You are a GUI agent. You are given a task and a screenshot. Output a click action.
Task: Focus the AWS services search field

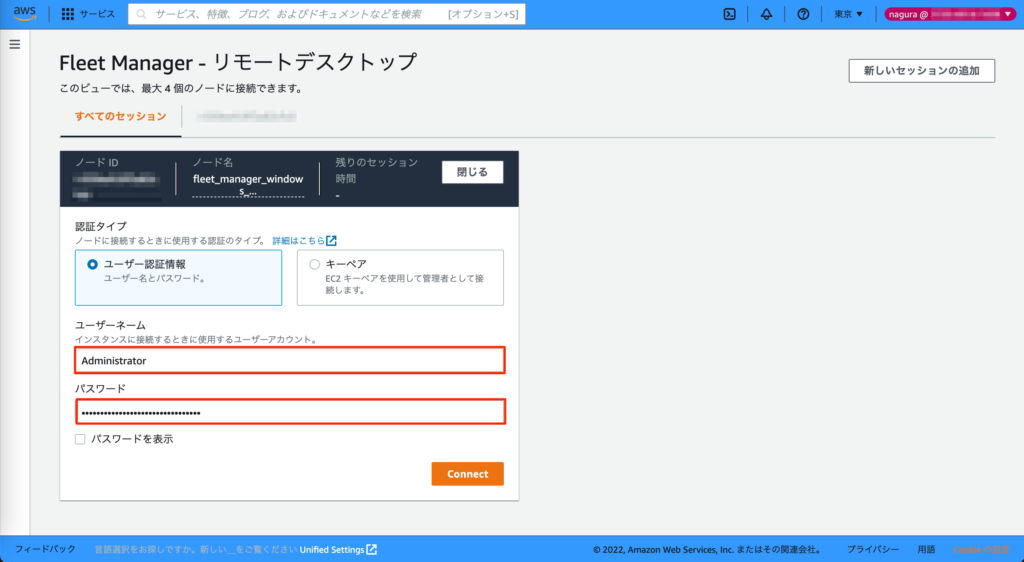[x=327, y=14]
